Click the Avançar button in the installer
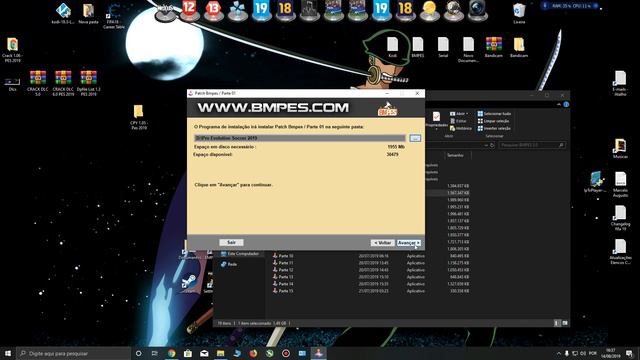The width and height of the screenshot is (640, 360). point(409,243)
